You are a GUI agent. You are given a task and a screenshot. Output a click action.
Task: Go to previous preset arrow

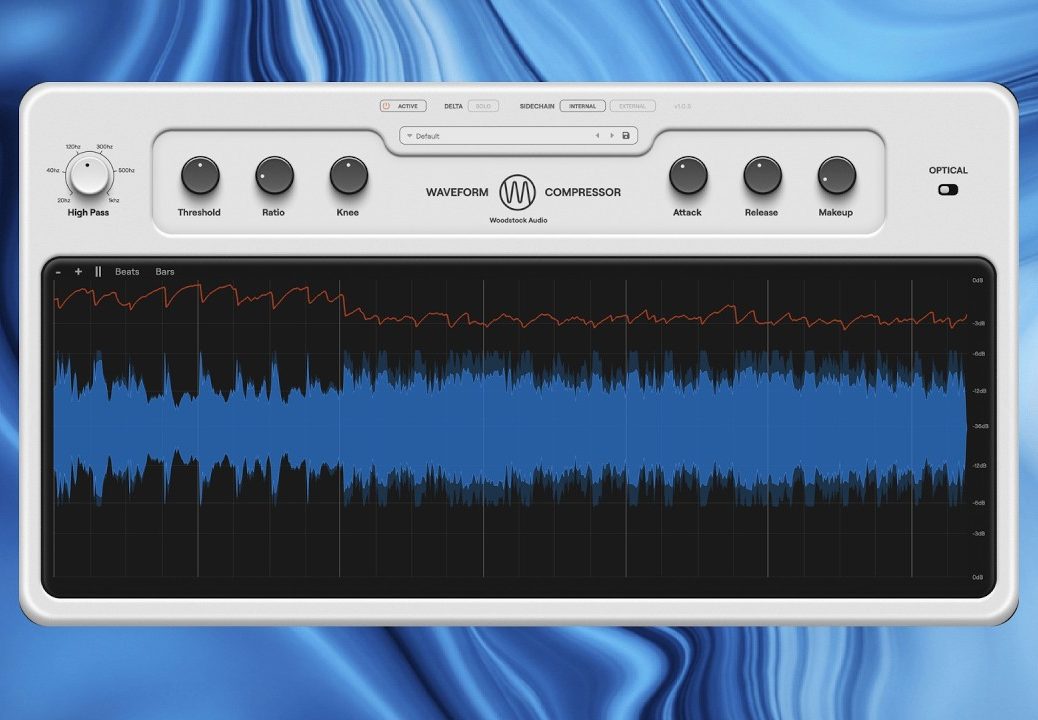click(597, 136)
